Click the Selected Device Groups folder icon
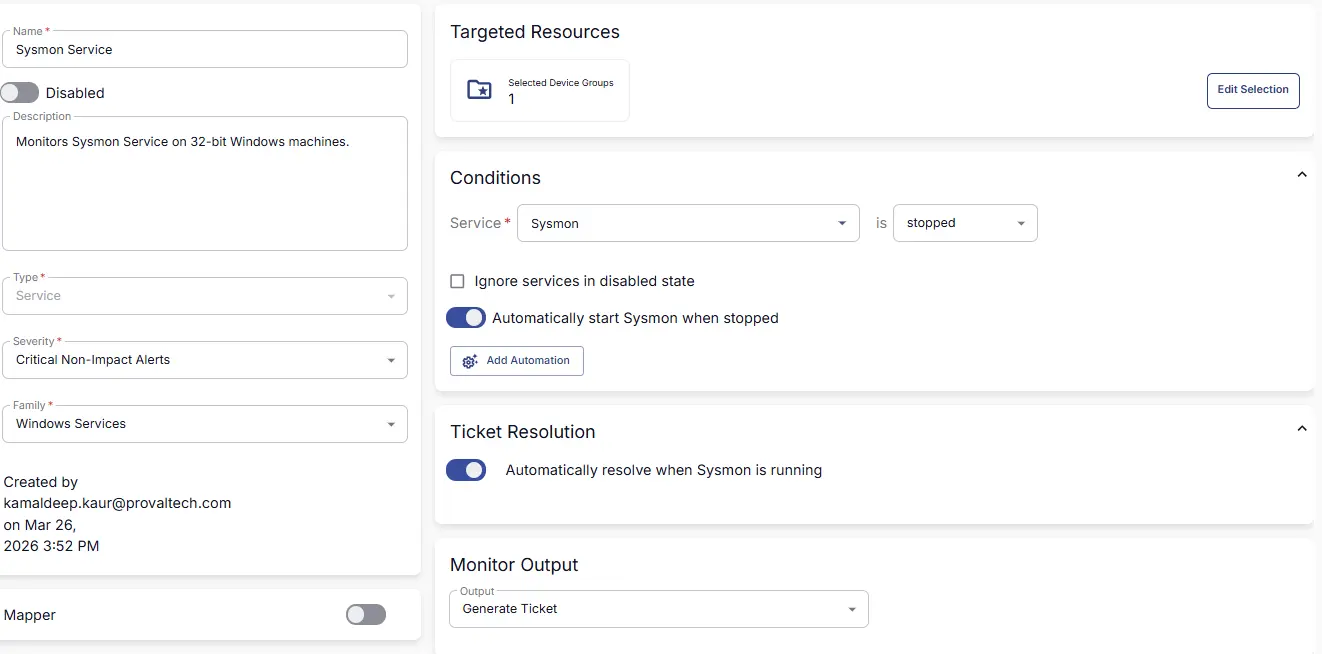 point(480,90)
